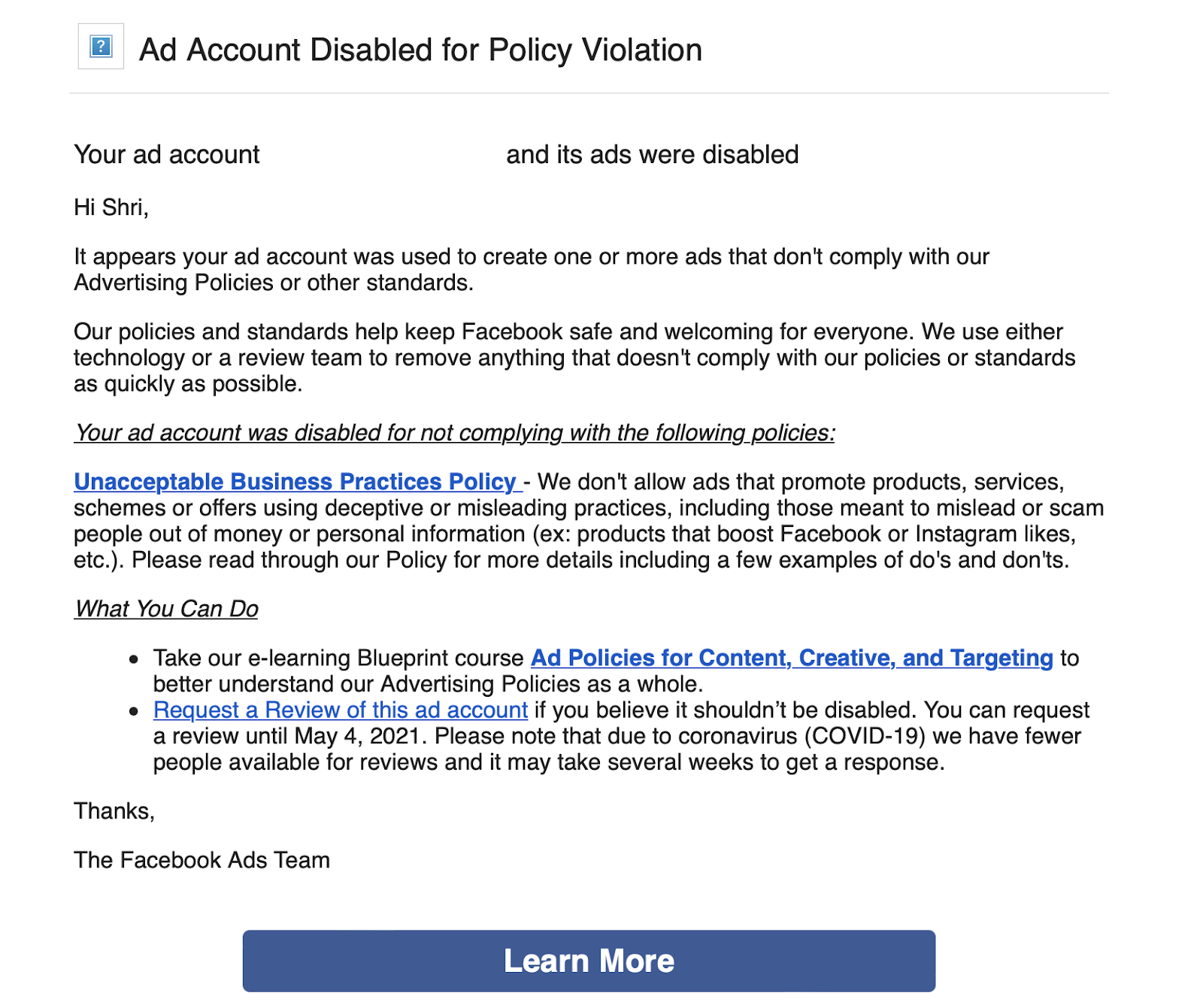Click the '(COVID-19)' text in the bullet
Screen dimensions: 1203x1008
(x=865, y=736)
